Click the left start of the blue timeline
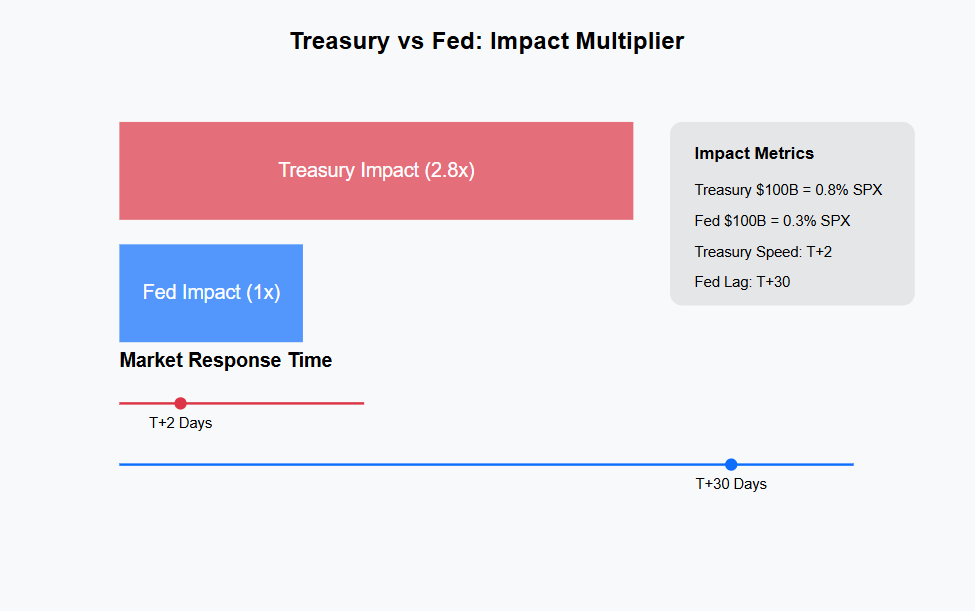This screenshot has height=611, width=975. pyautogui.click(x=122, y=464)
